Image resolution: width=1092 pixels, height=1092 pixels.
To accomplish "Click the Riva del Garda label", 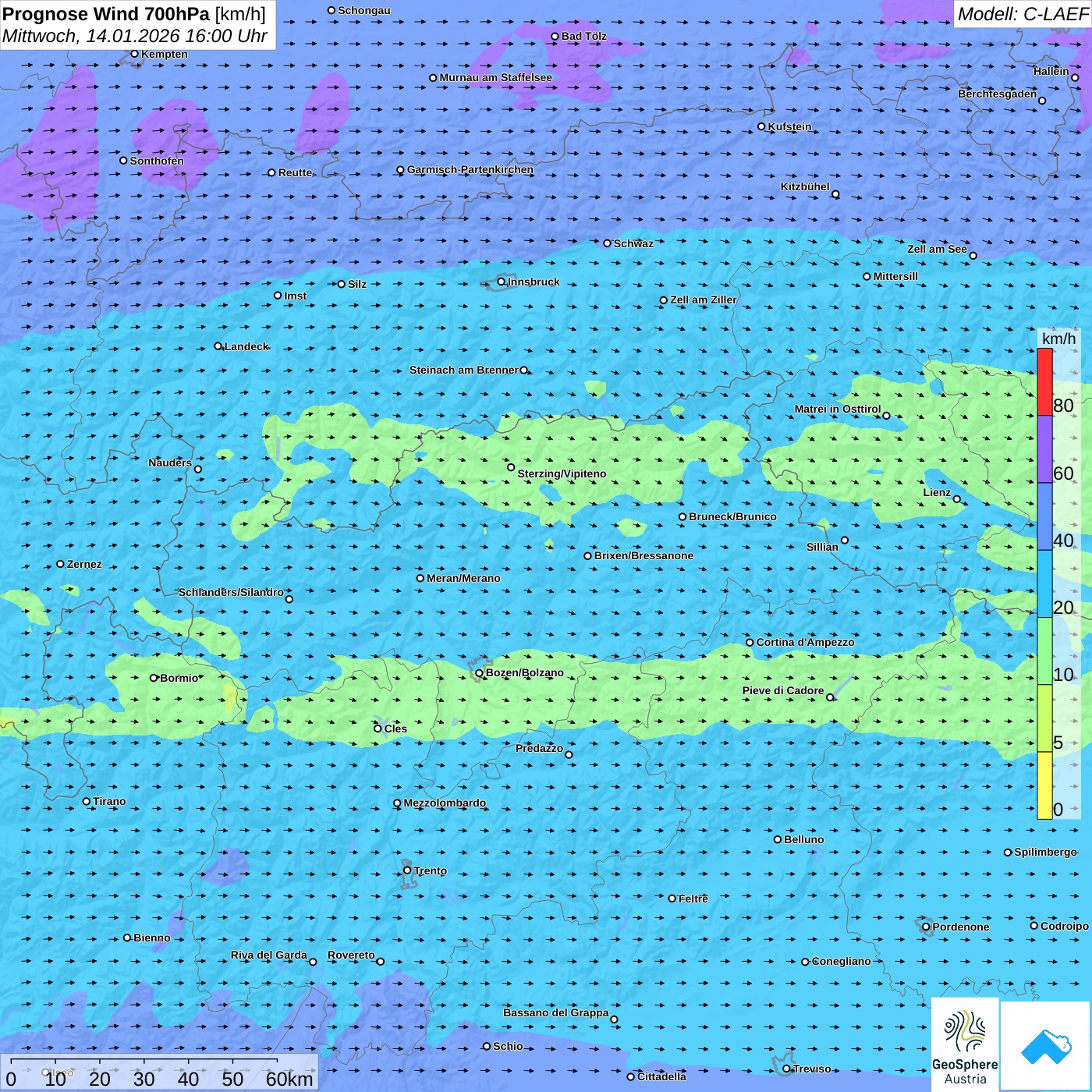I will (269, 955).
